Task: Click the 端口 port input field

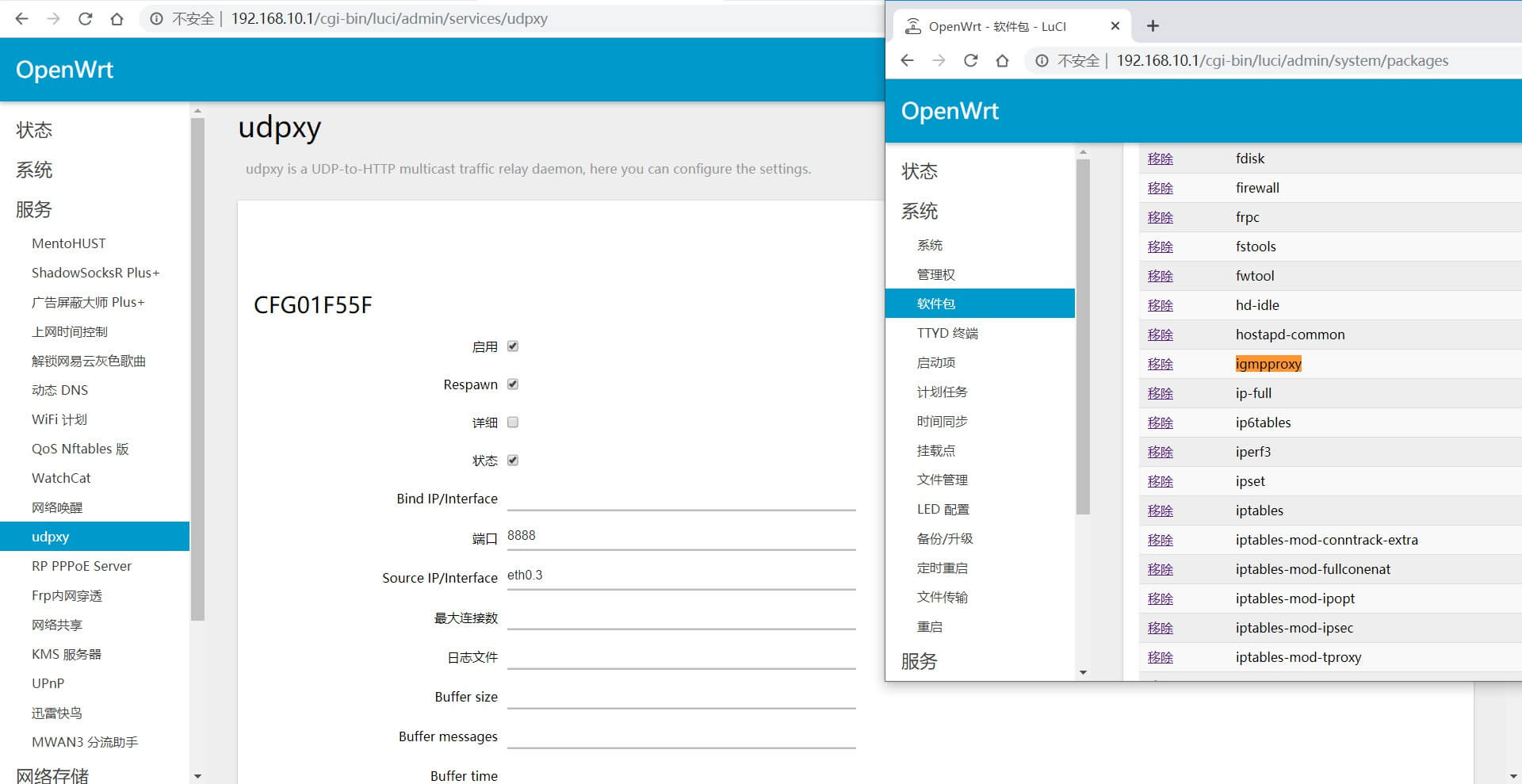Action: [x=681, y=537]
